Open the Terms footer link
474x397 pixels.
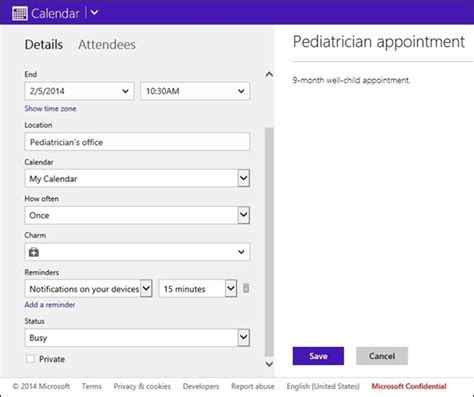[x=92, y=386]
